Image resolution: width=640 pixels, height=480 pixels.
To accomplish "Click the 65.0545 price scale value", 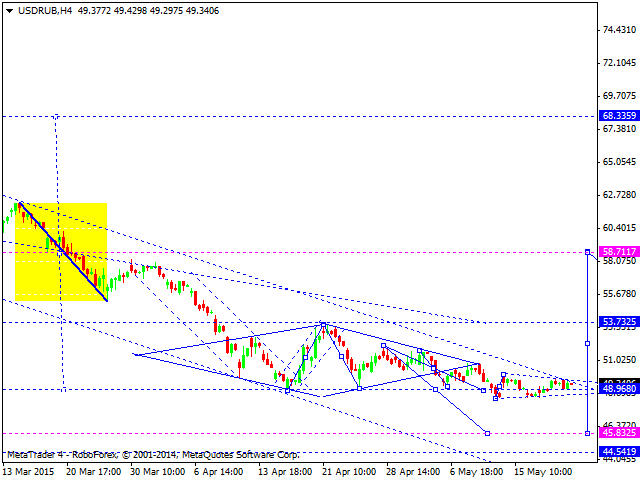I will (x=619, y=162).
